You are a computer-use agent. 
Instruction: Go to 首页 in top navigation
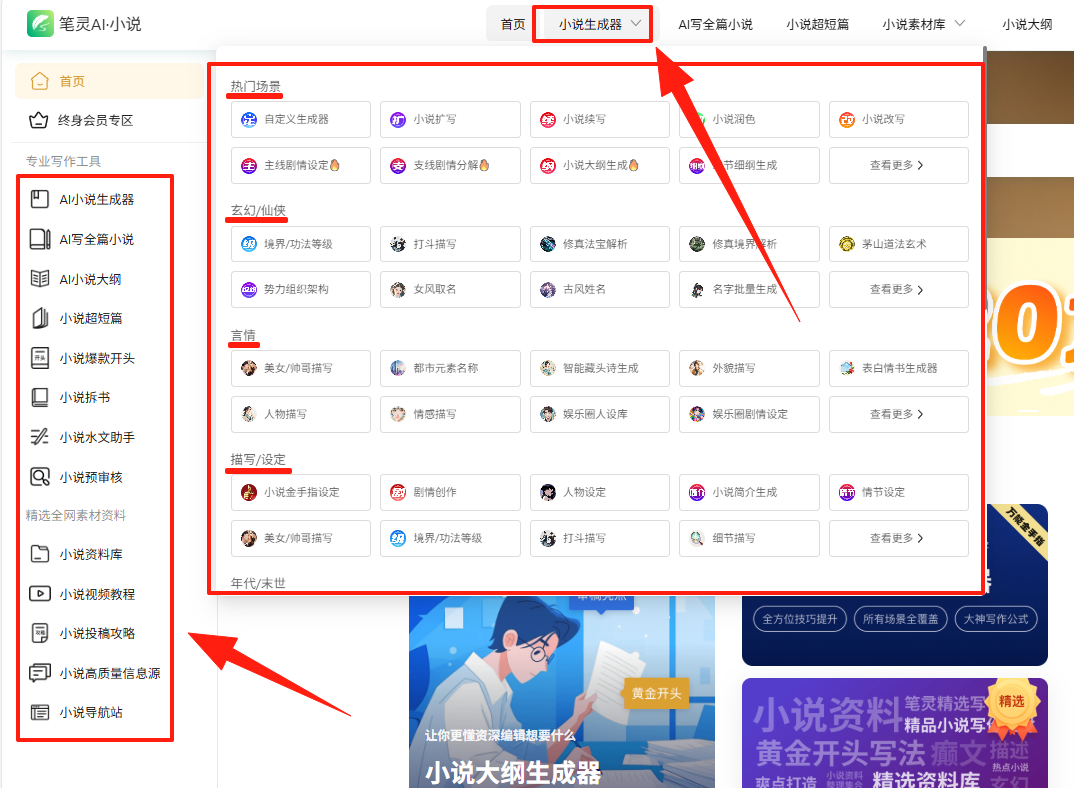click(512, 25)
